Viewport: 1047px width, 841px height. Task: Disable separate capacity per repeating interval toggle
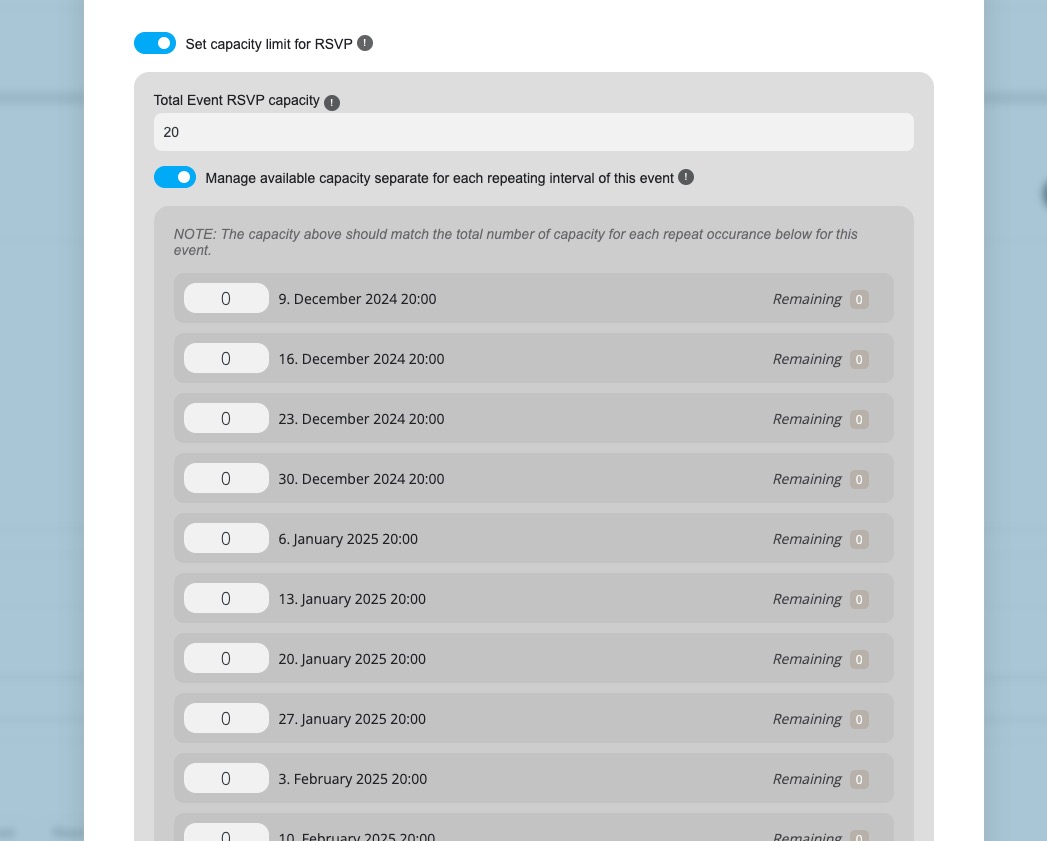[175, 177]
